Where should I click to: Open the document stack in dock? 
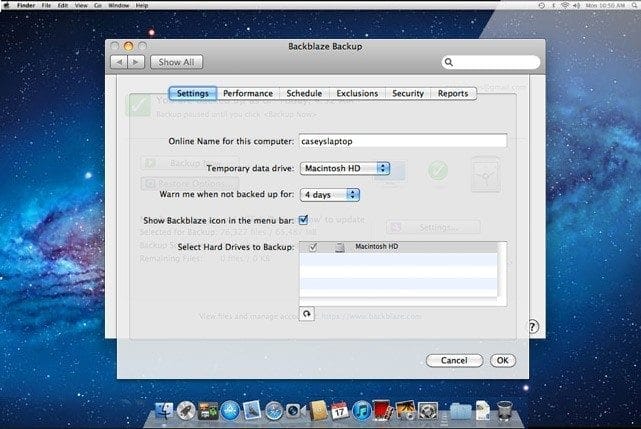click(483, 411)
